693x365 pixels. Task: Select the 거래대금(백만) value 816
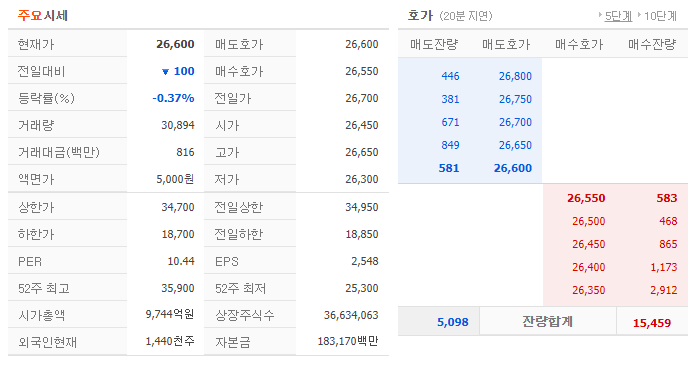tap(185, 152)
